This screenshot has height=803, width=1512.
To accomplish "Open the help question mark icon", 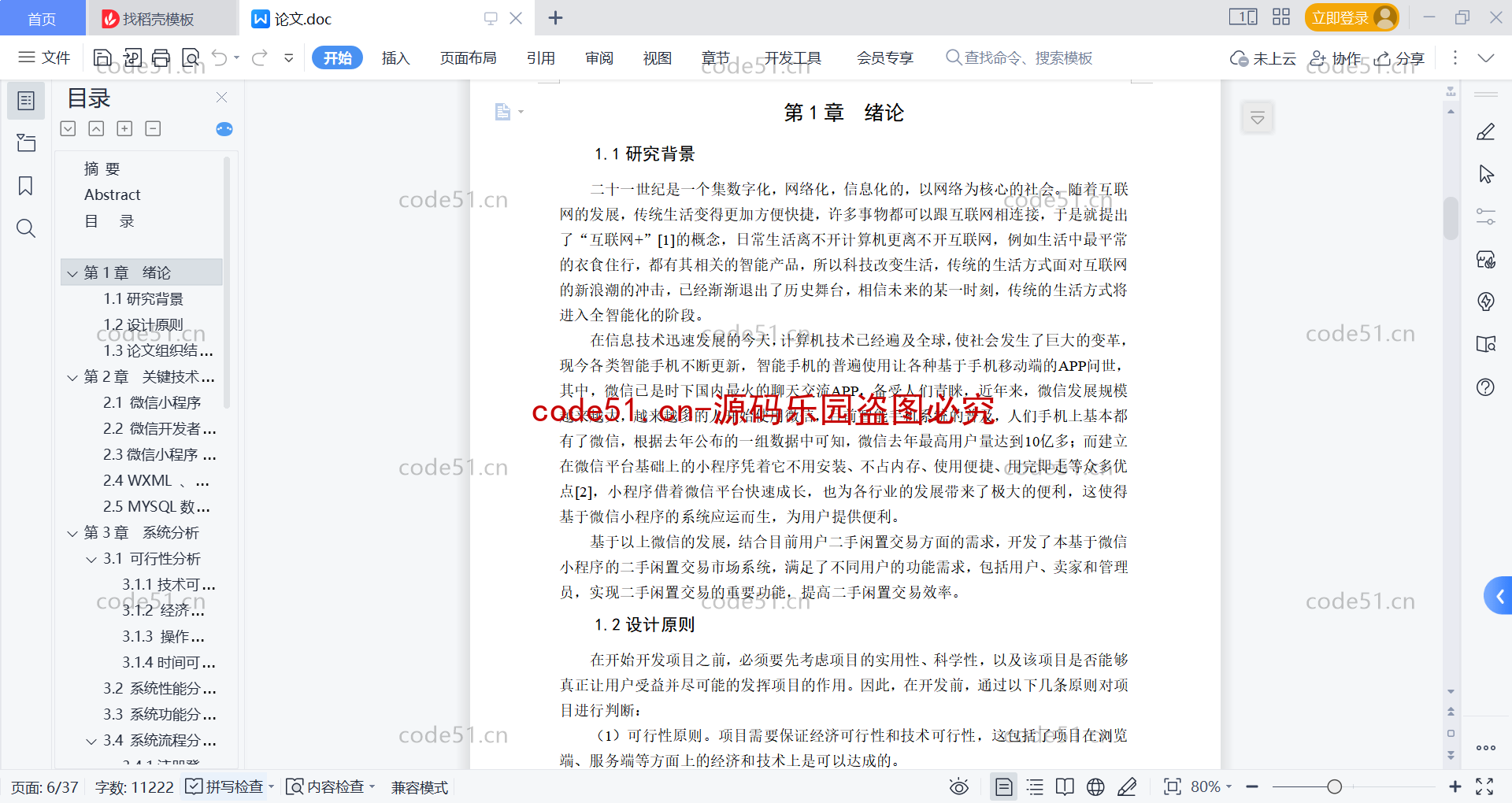I will click(x=1486, y=387).
